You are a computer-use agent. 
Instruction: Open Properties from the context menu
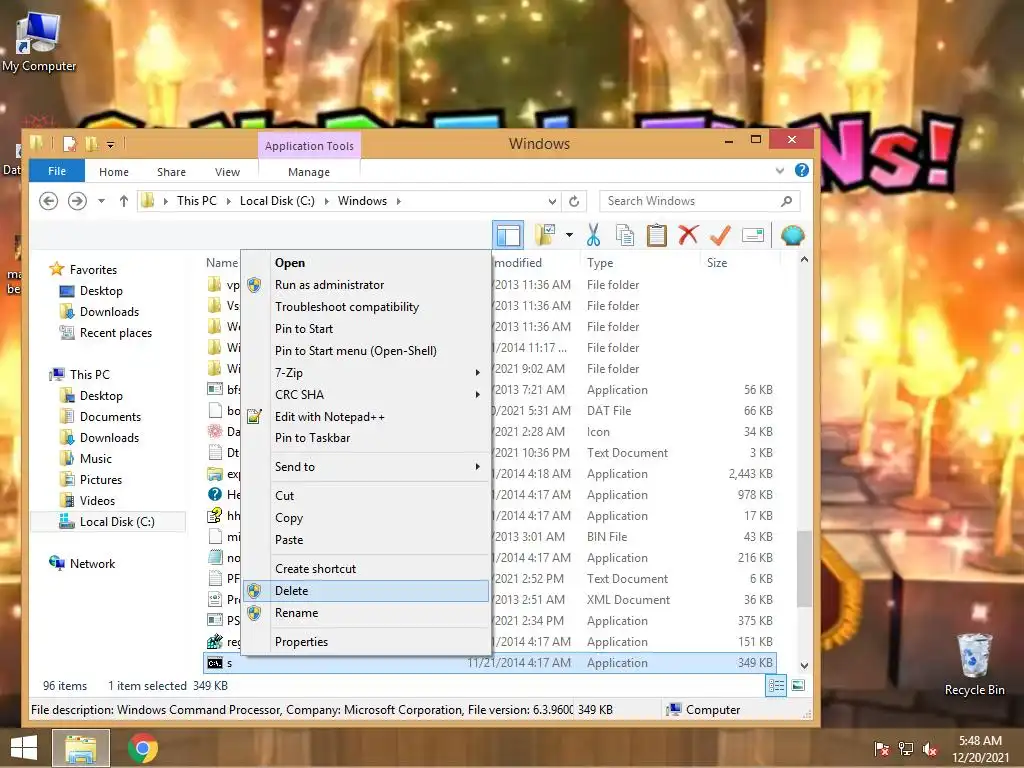(x=366, y=641)
